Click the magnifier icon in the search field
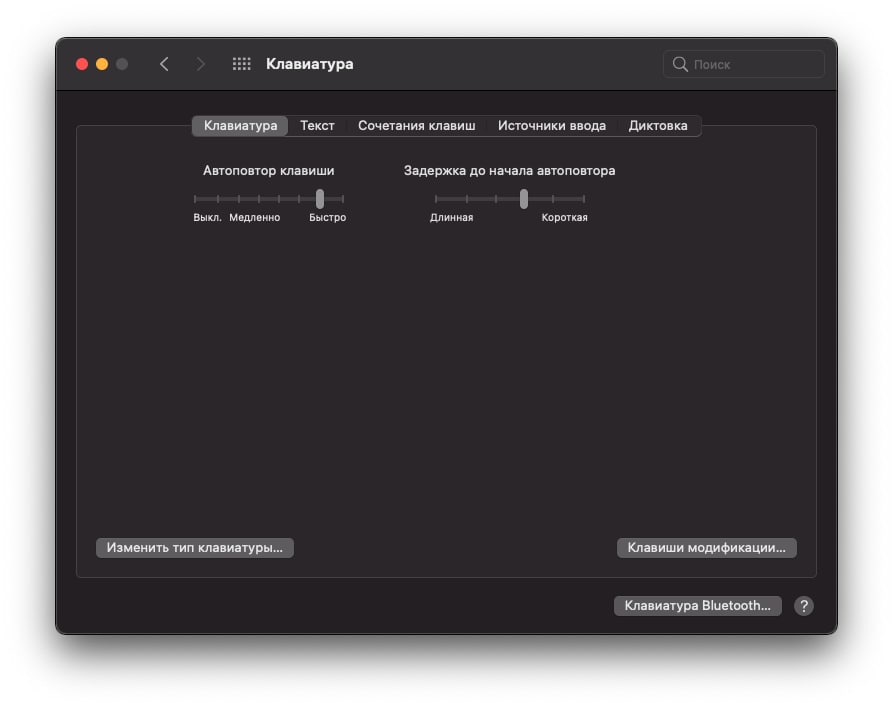This screenshot has width=893, height=708. (x=680, y=64)
